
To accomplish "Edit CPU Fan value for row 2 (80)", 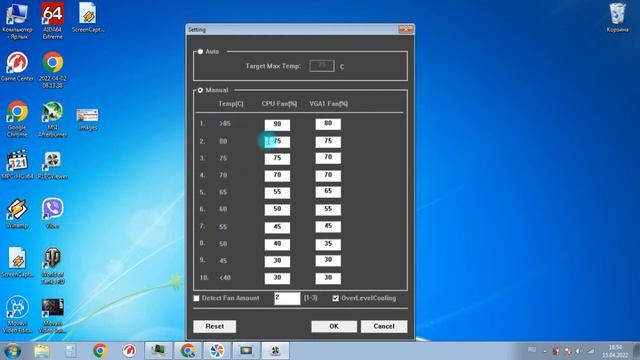I will pyautogui.click(x=277, y=142).
